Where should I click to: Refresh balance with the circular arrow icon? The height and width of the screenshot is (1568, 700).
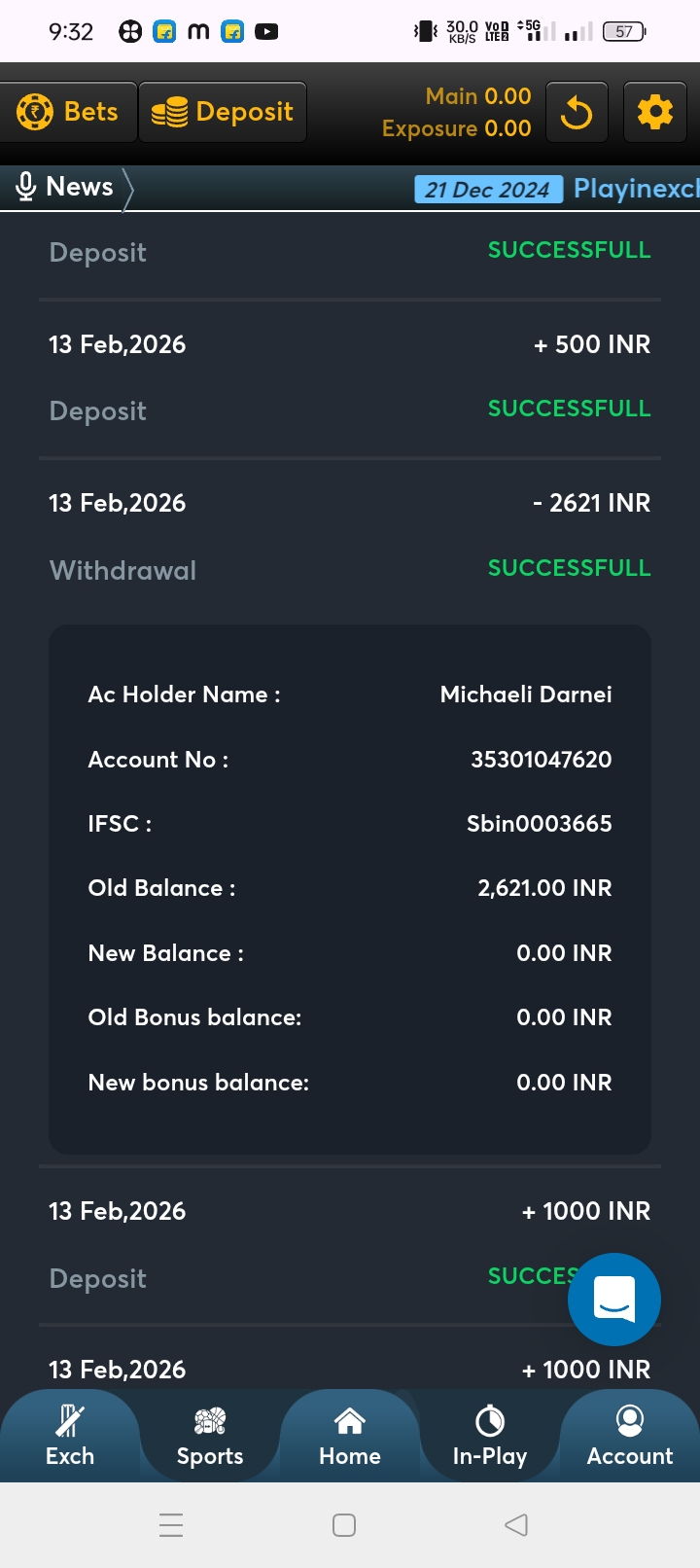pos(577,113)
